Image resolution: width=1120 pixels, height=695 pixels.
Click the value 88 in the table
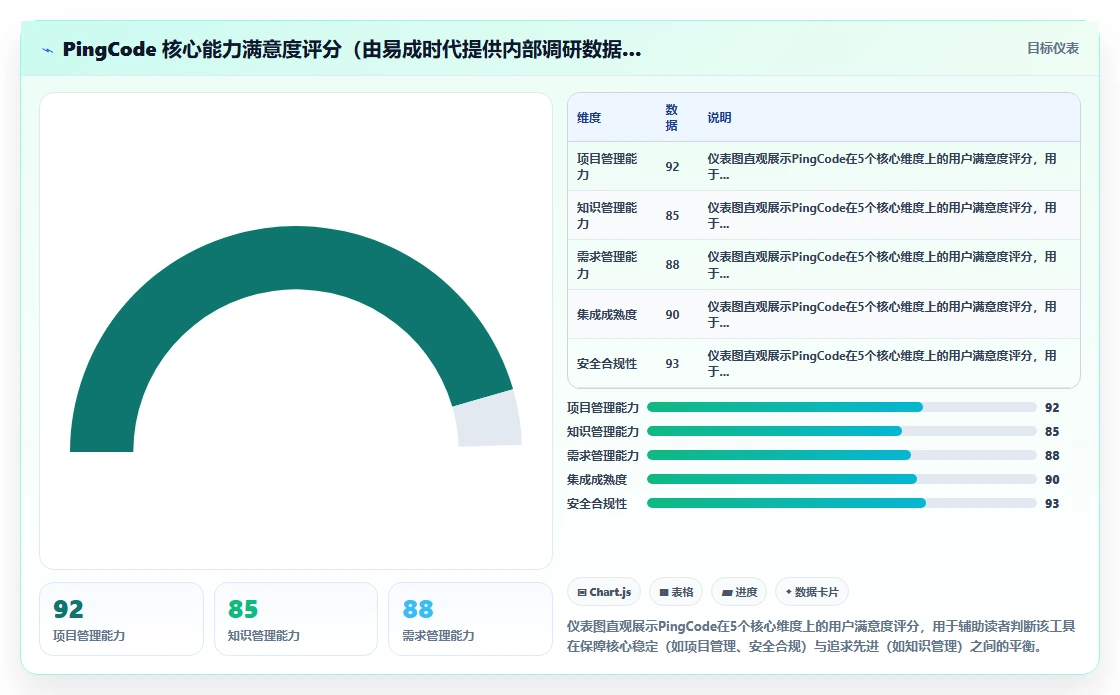[x=672, y=264]
